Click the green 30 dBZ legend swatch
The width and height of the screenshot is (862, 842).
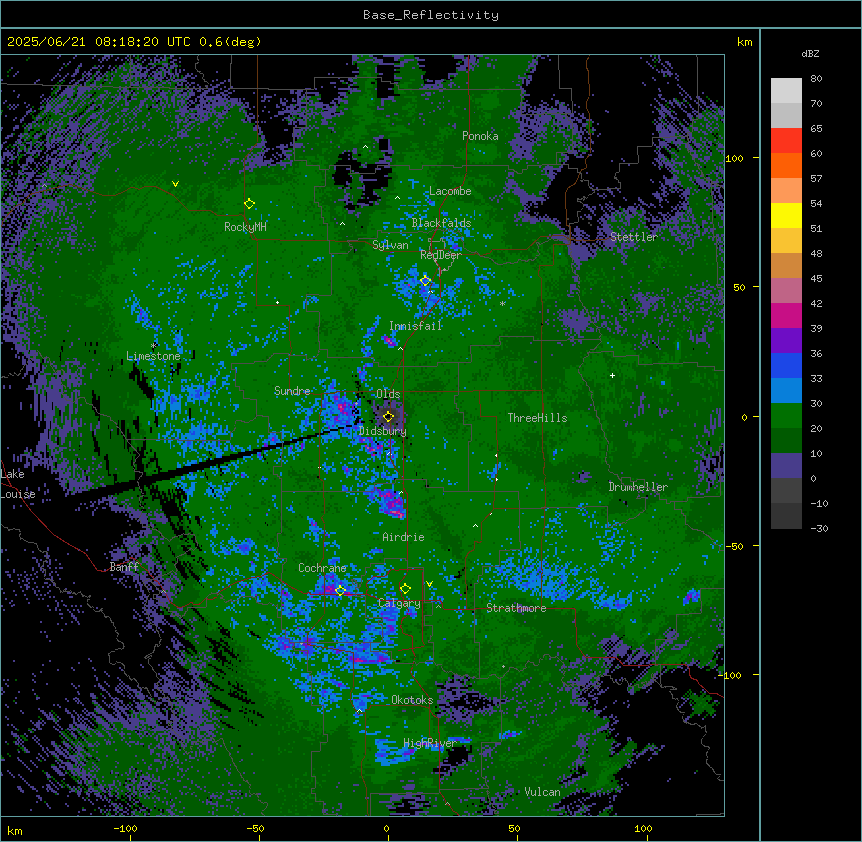(786, 416)
